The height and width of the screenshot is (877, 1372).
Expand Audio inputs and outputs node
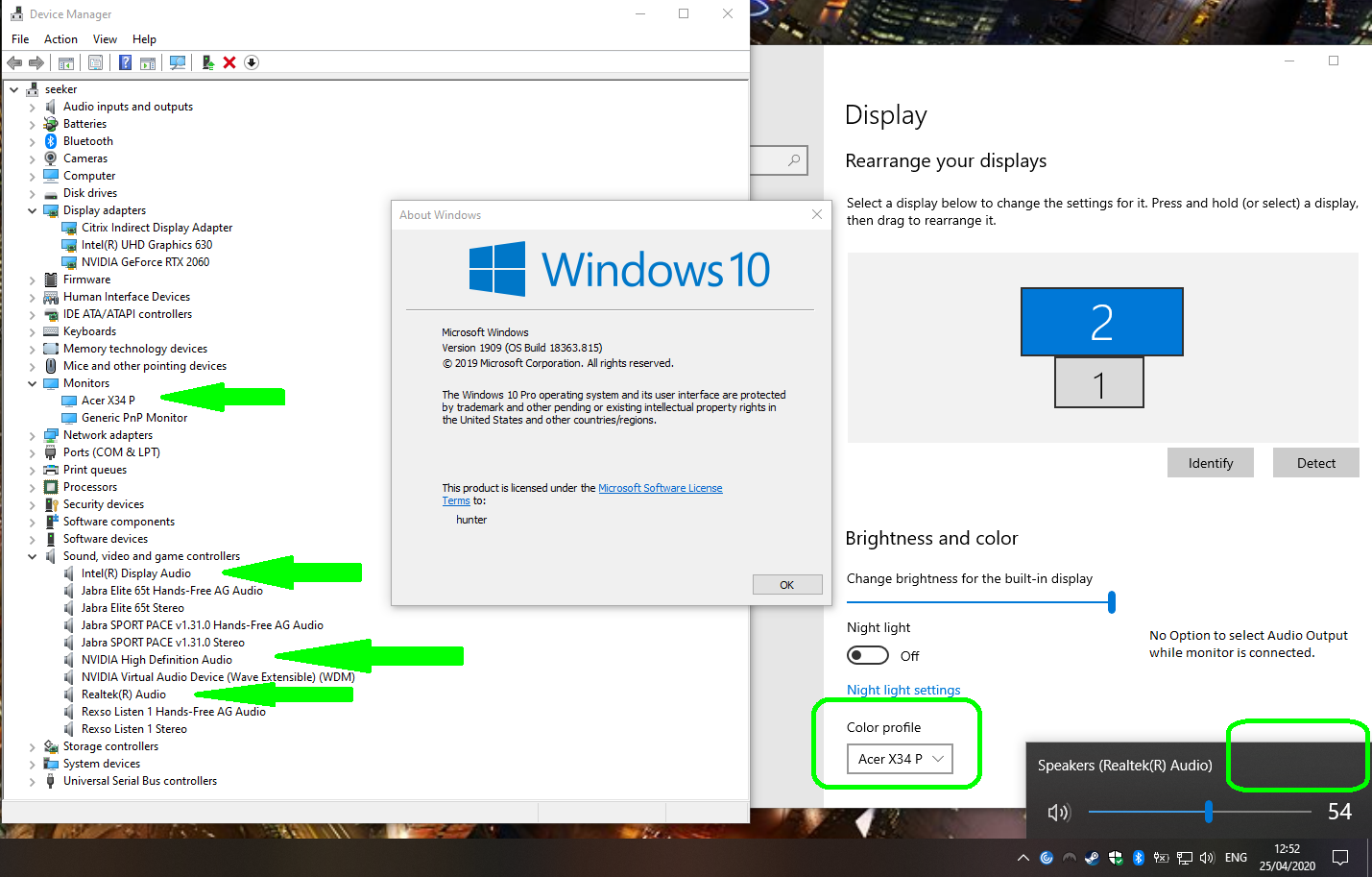tap(32, 107)
